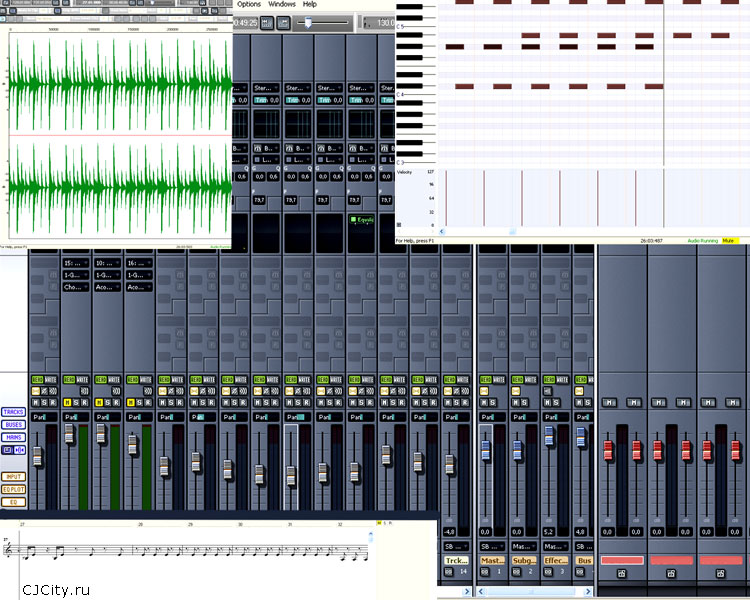The height and width of the screenshot is (600, 750).
Task: Open the SB output dropdown on Trck strip
Action: [x=456, y=547]
